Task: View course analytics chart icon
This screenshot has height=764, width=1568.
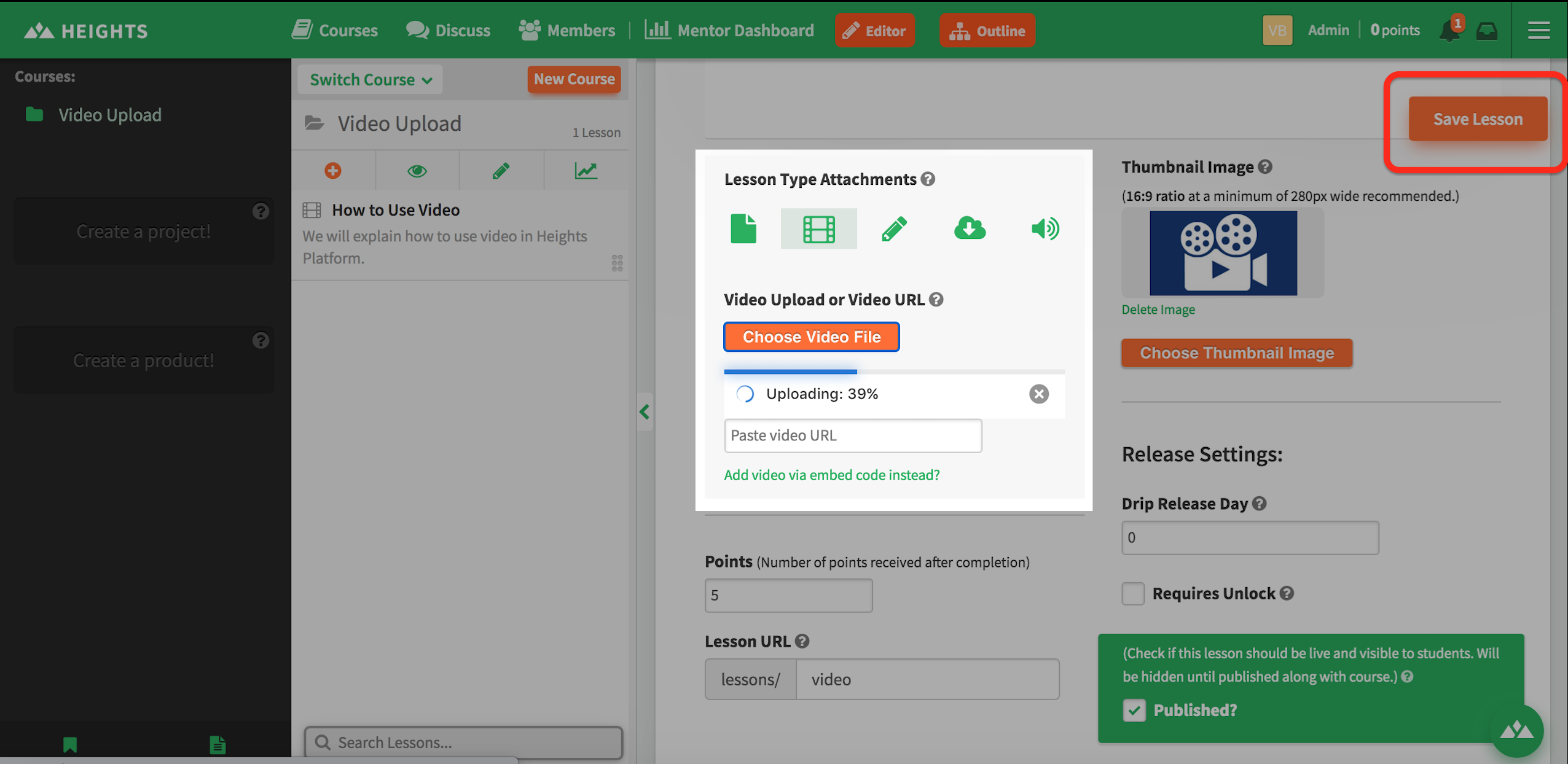Action: (x=586, y=171)
